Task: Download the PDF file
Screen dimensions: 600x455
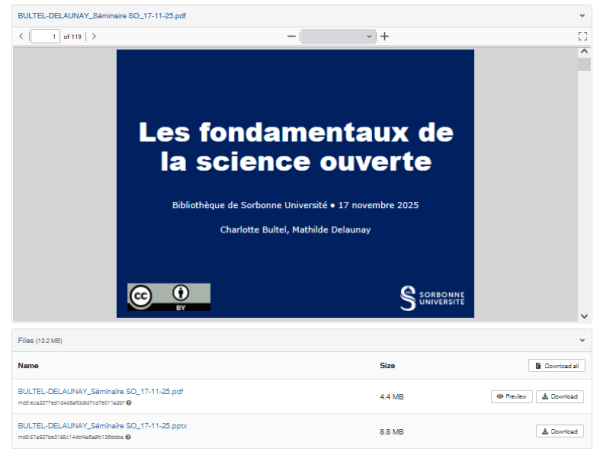Action: pyautogui.click(x=559, y=396)
